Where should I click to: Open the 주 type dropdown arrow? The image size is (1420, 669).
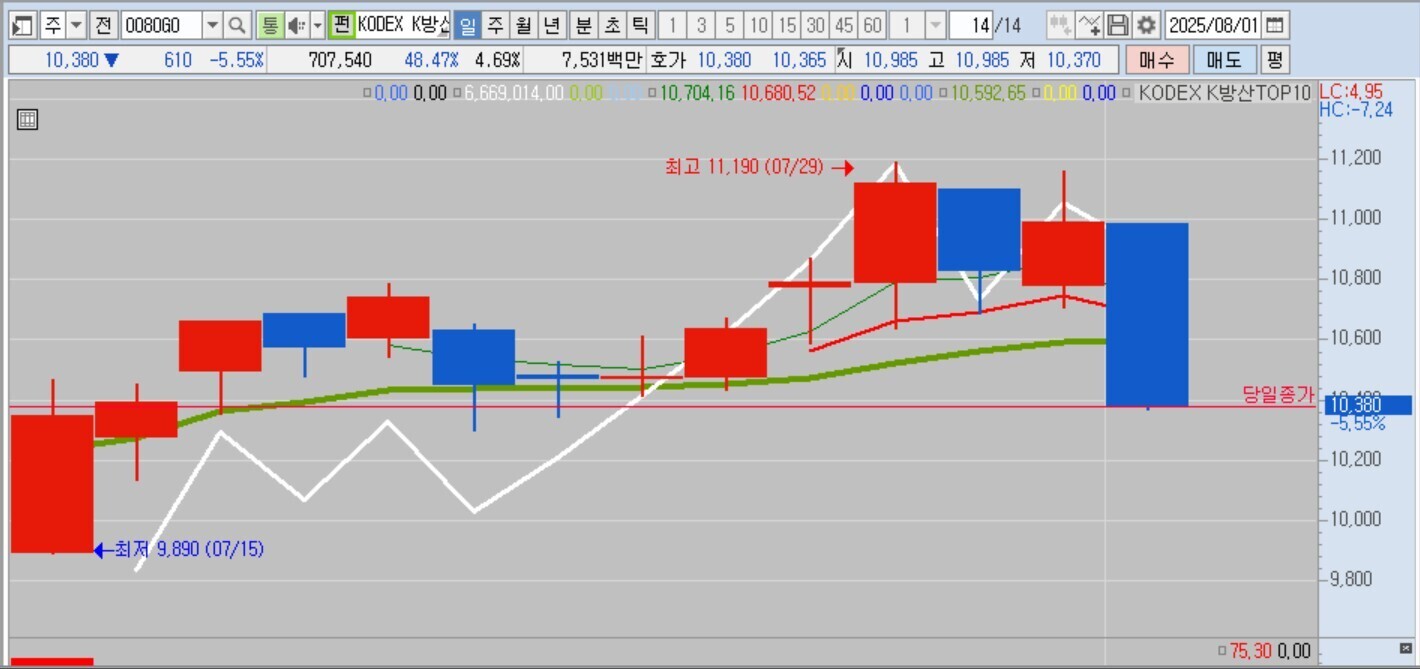coord(77,25)
